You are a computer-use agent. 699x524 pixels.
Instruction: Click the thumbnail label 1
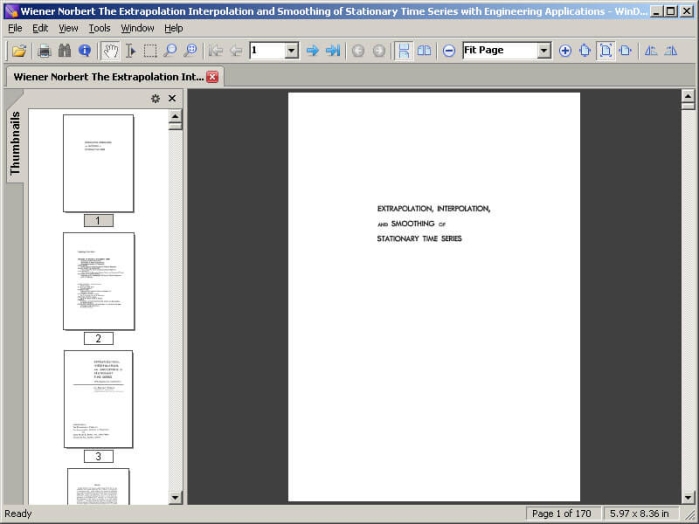point(99,220)
